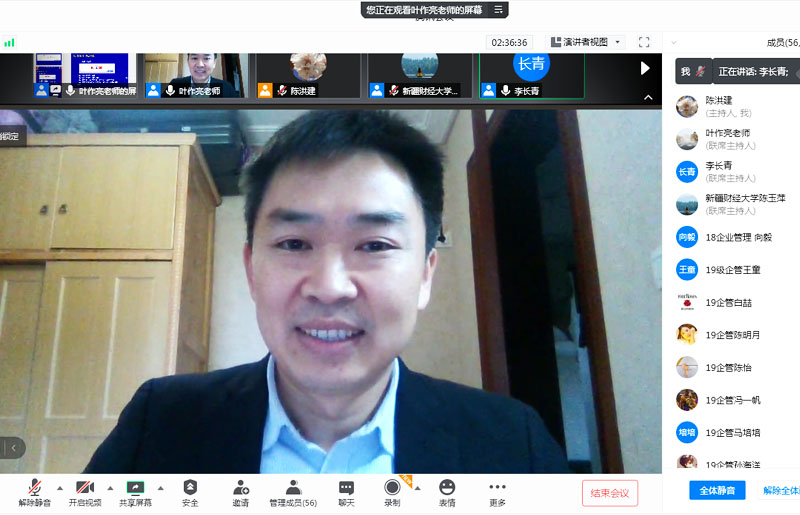Click the Share Screen icon
The image size is (800, 515).
click(x=136, y=490)
